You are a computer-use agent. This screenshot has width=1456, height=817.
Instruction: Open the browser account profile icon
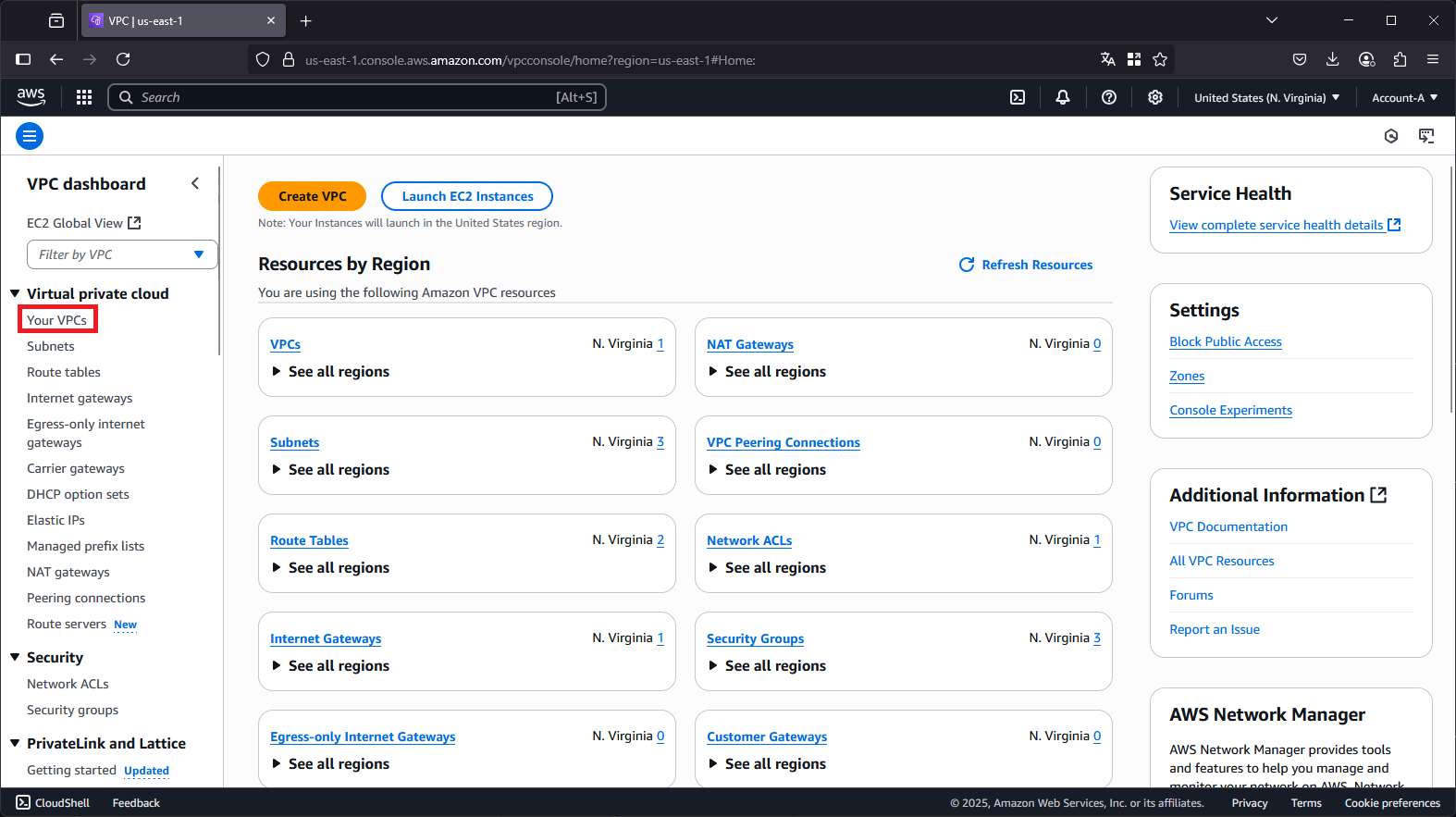click(1366, 59)
